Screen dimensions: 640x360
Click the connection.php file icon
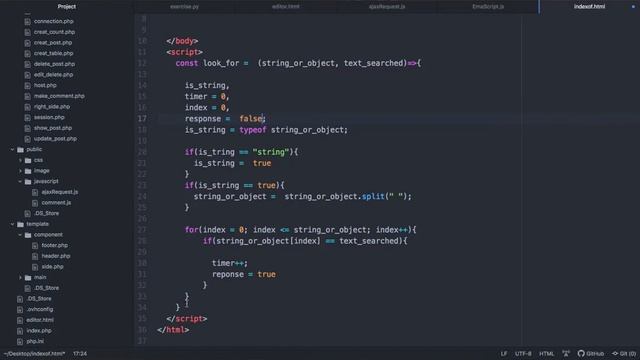tap(27, 22)
